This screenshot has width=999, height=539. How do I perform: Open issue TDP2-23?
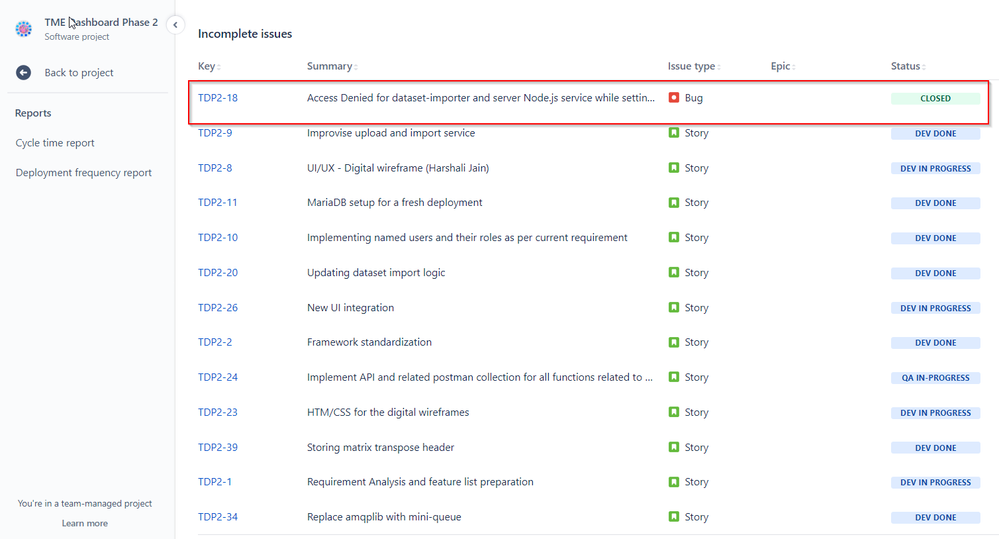click(x=218, y=412)
